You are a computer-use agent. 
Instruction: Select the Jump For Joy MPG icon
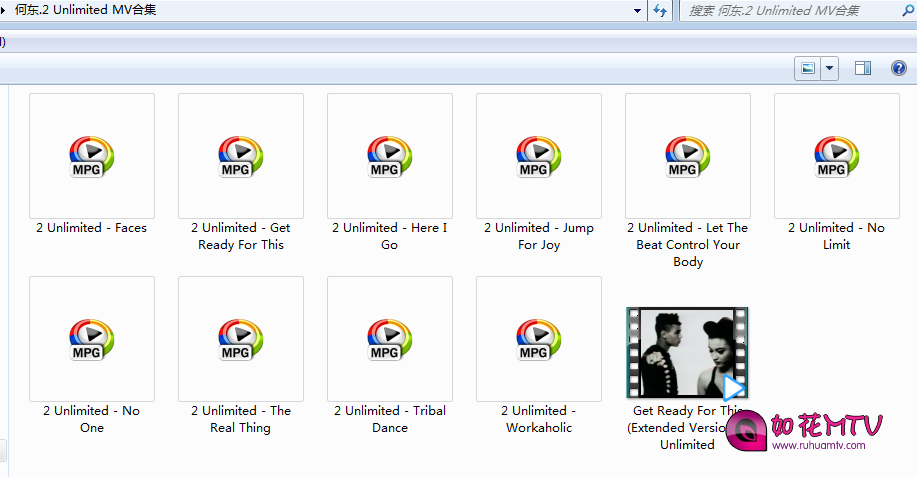point(539,156)
